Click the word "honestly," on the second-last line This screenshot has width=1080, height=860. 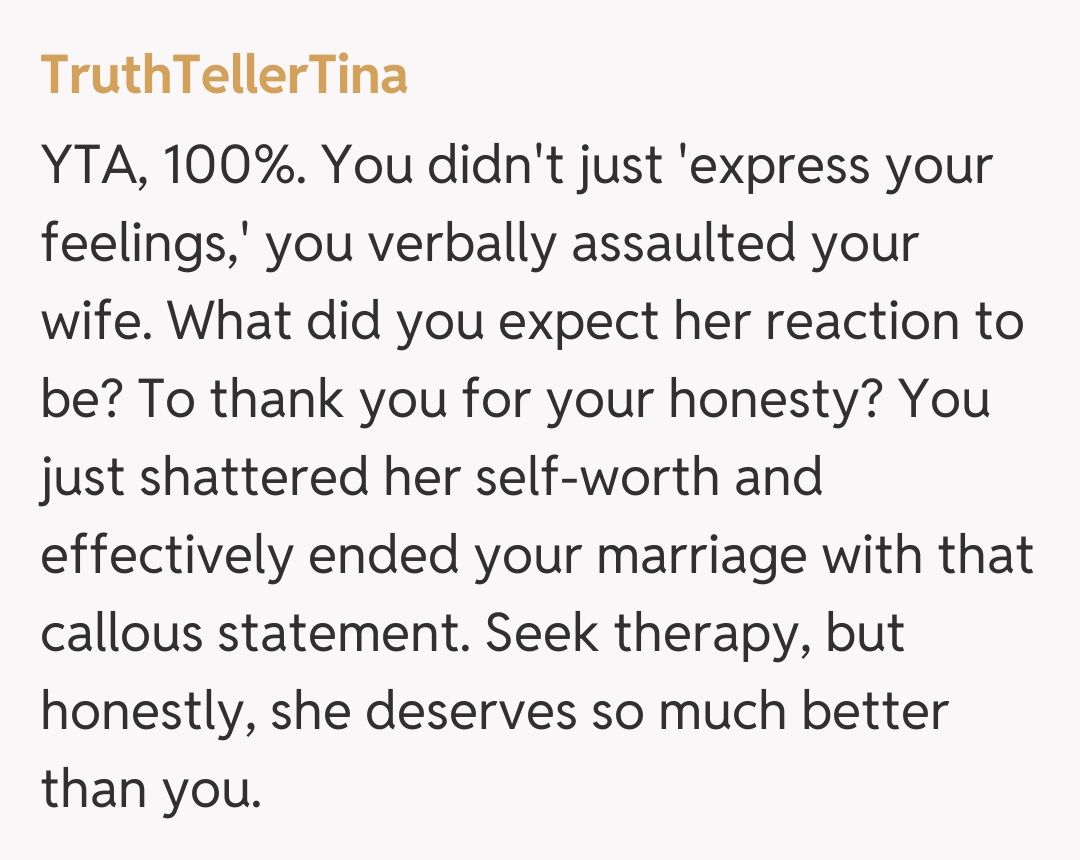(148, 709)
